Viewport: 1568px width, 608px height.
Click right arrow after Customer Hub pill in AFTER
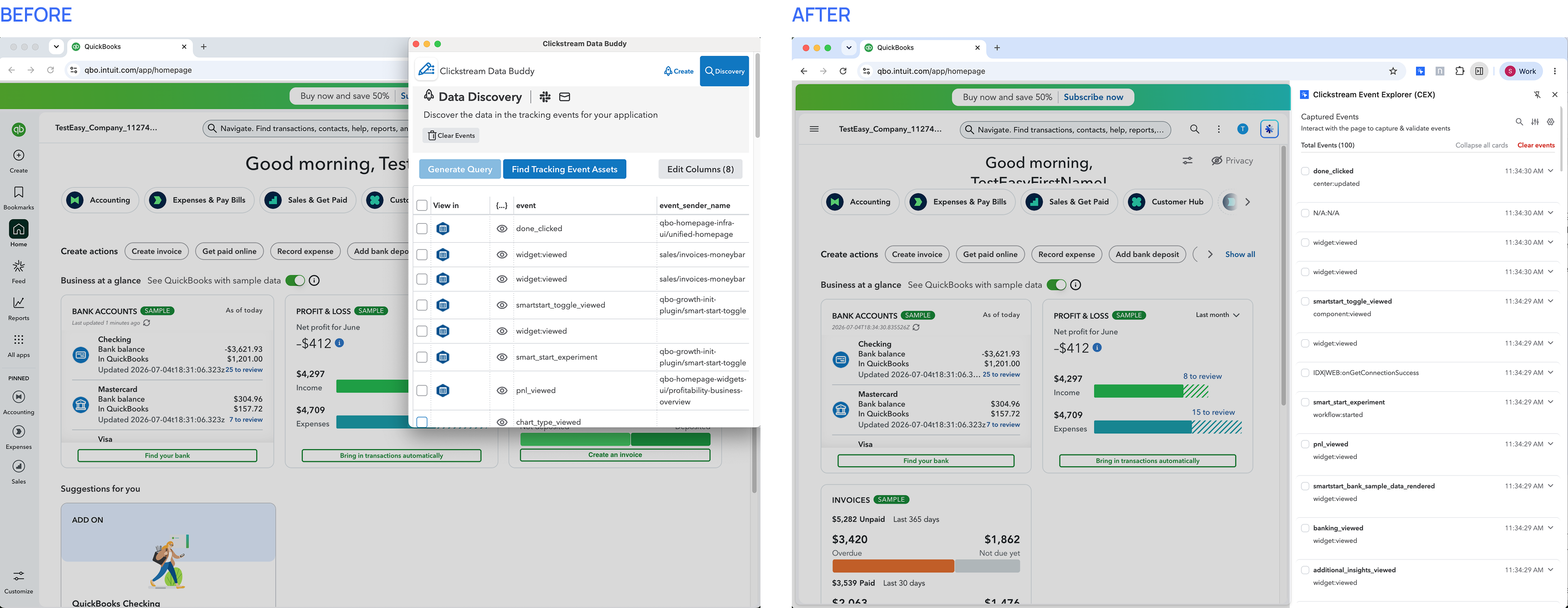1247,202
